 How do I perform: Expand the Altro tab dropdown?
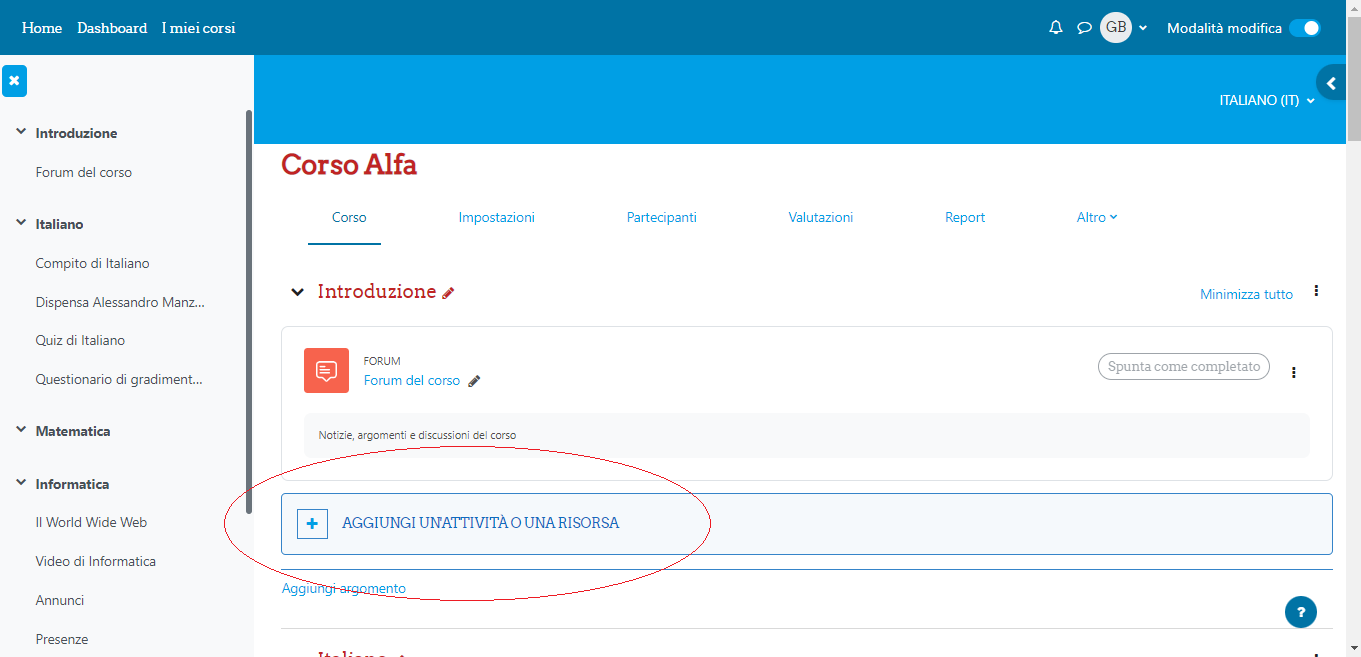pyautogui.click(x=1097, y=217)
